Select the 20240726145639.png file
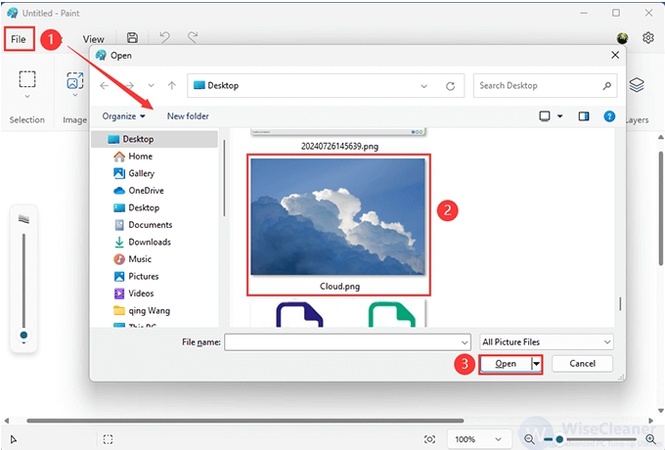The width and height of the screenshot is (665, 450). [339, 146]
